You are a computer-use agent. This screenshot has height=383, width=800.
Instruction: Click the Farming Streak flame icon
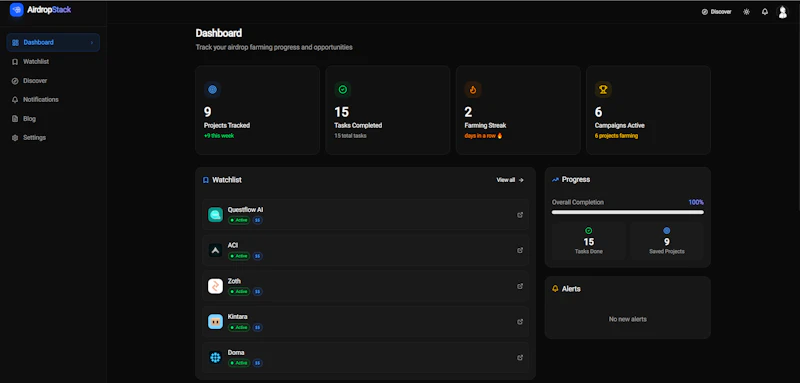pos(473,90)
